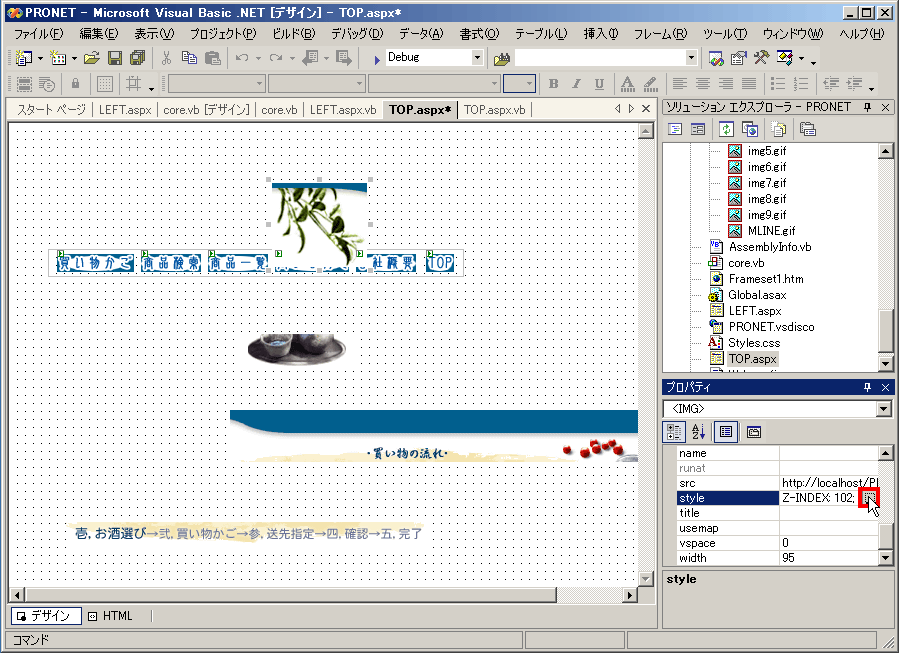Click the Find in Files binoculars icon

tap(502, 57)
